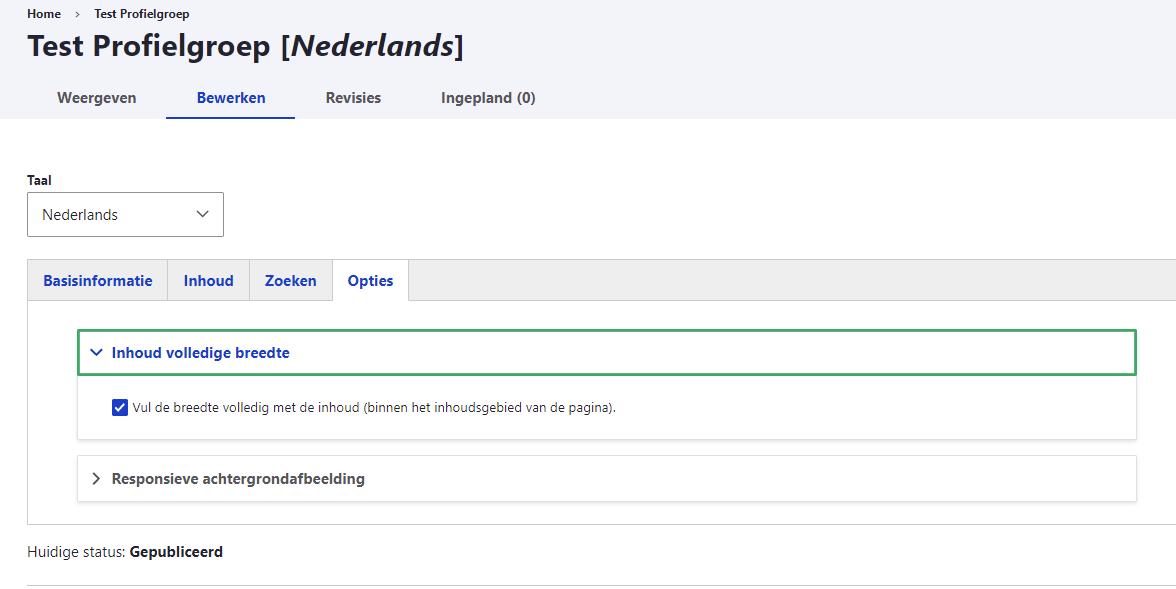Viewport: 1176px width, 589px height.
Task: Select the Zoeken tab
Action: [290, 281]
